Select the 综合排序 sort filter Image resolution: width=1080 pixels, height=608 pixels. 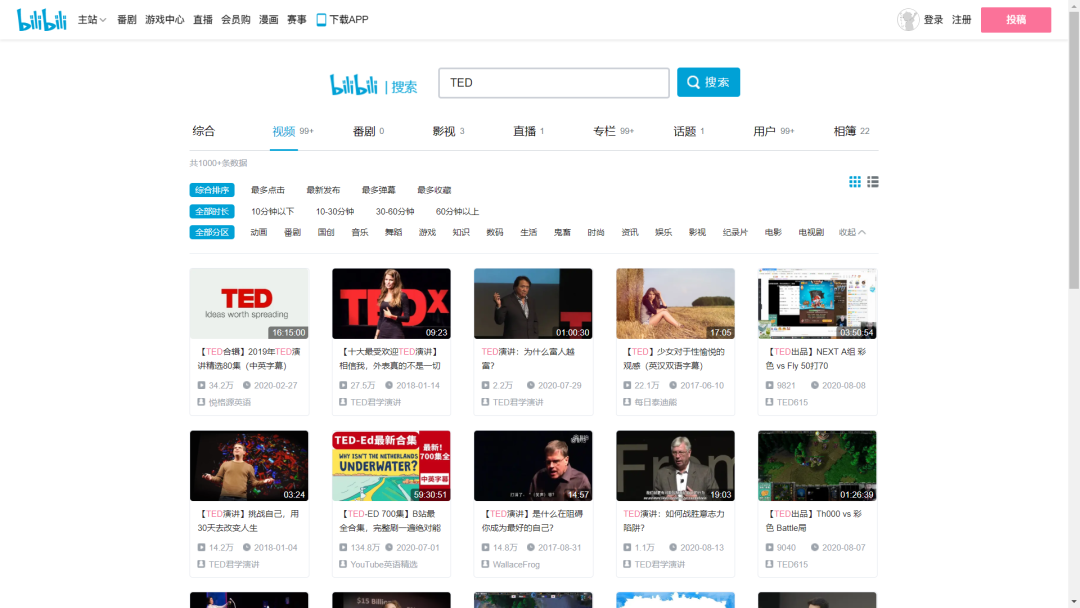pyautogui.click(x=211, y=190)
